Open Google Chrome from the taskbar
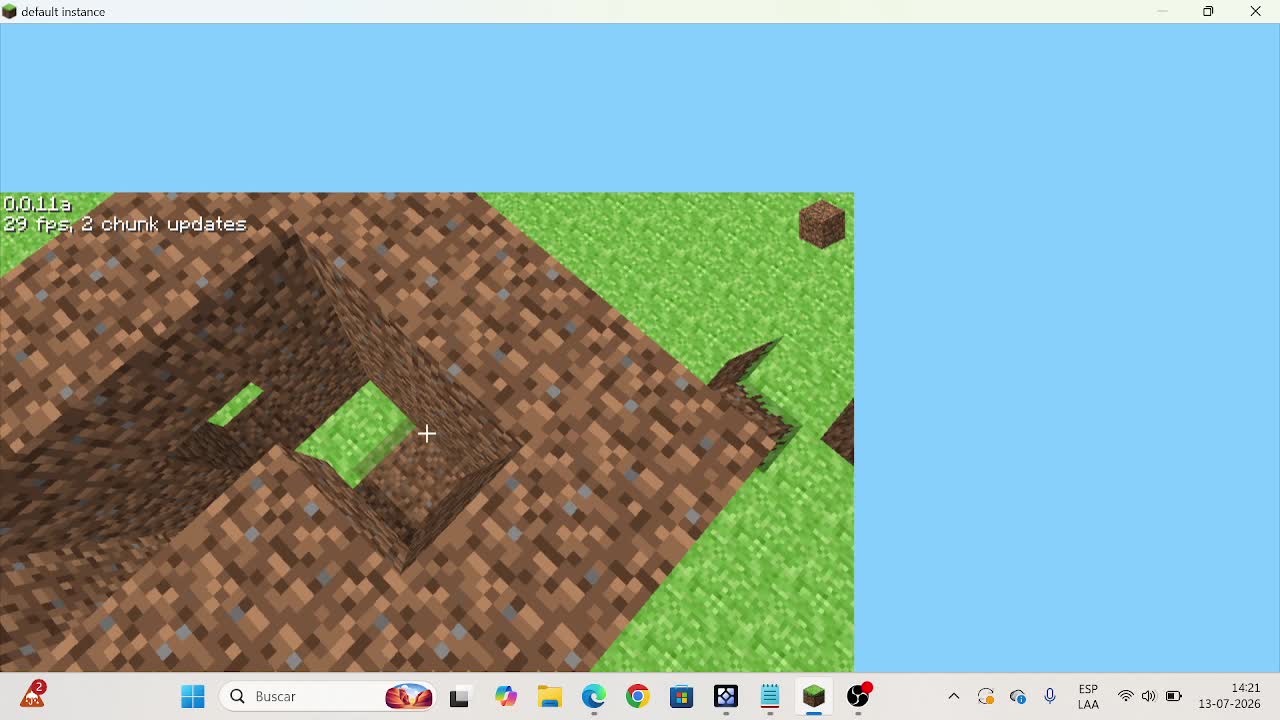This screenshot has height=720, width=1280. pos(638,696)
